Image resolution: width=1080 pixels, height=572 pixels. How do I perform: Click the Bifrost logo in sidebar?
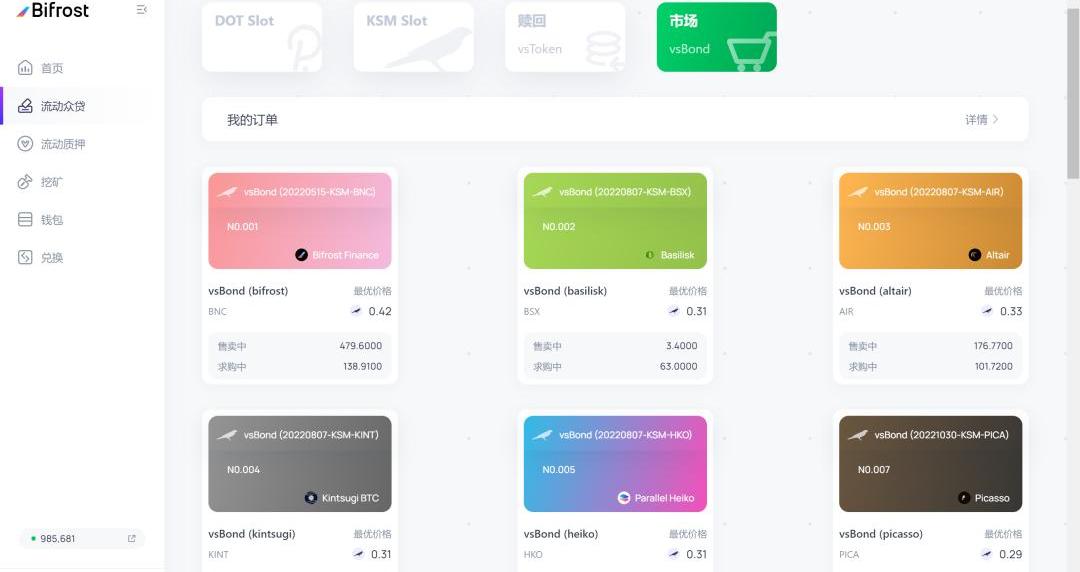[x=53, y=11]
